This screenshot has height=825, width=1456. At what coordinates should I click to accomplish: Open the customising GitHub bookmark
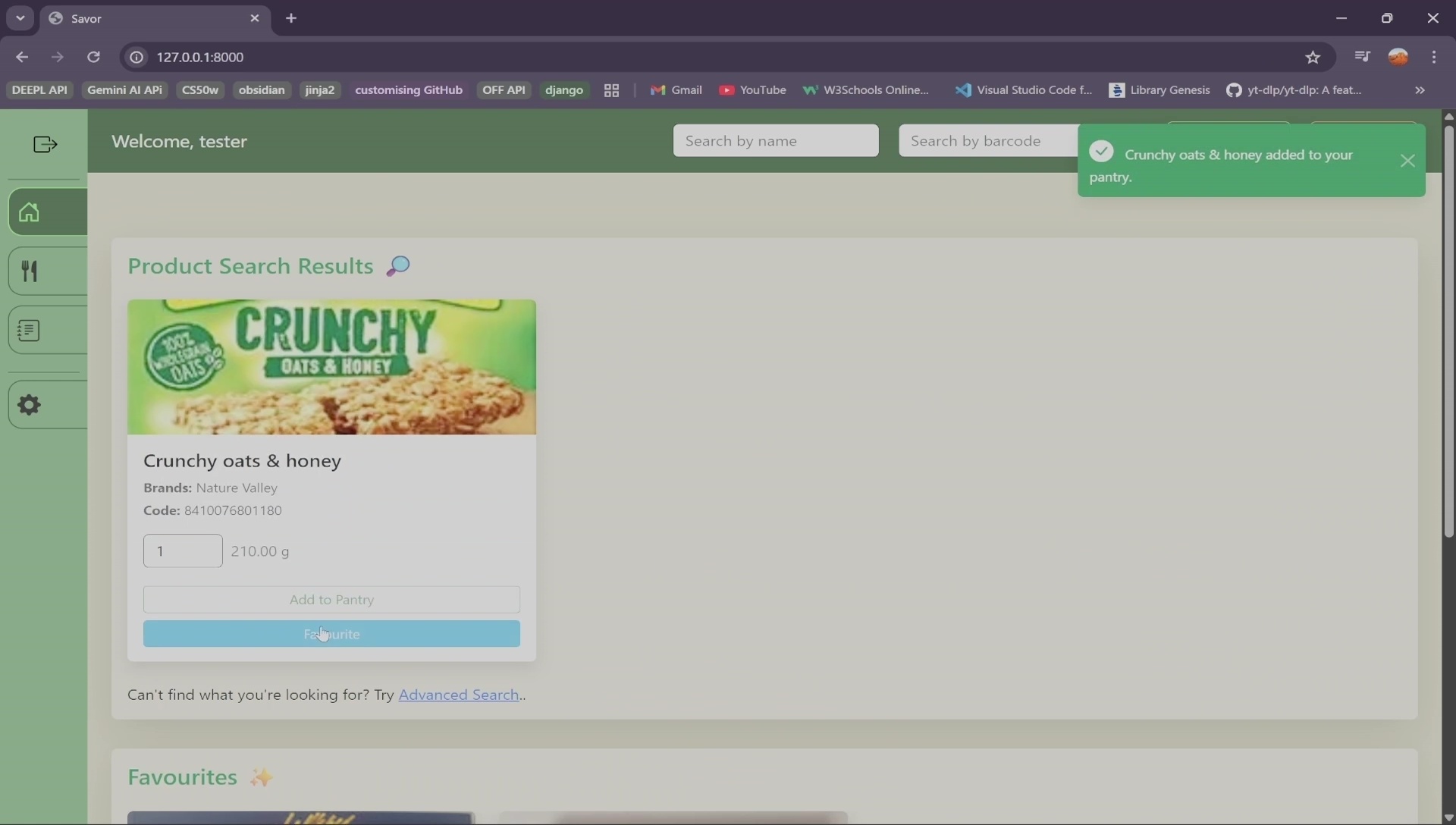click(409, 89)
